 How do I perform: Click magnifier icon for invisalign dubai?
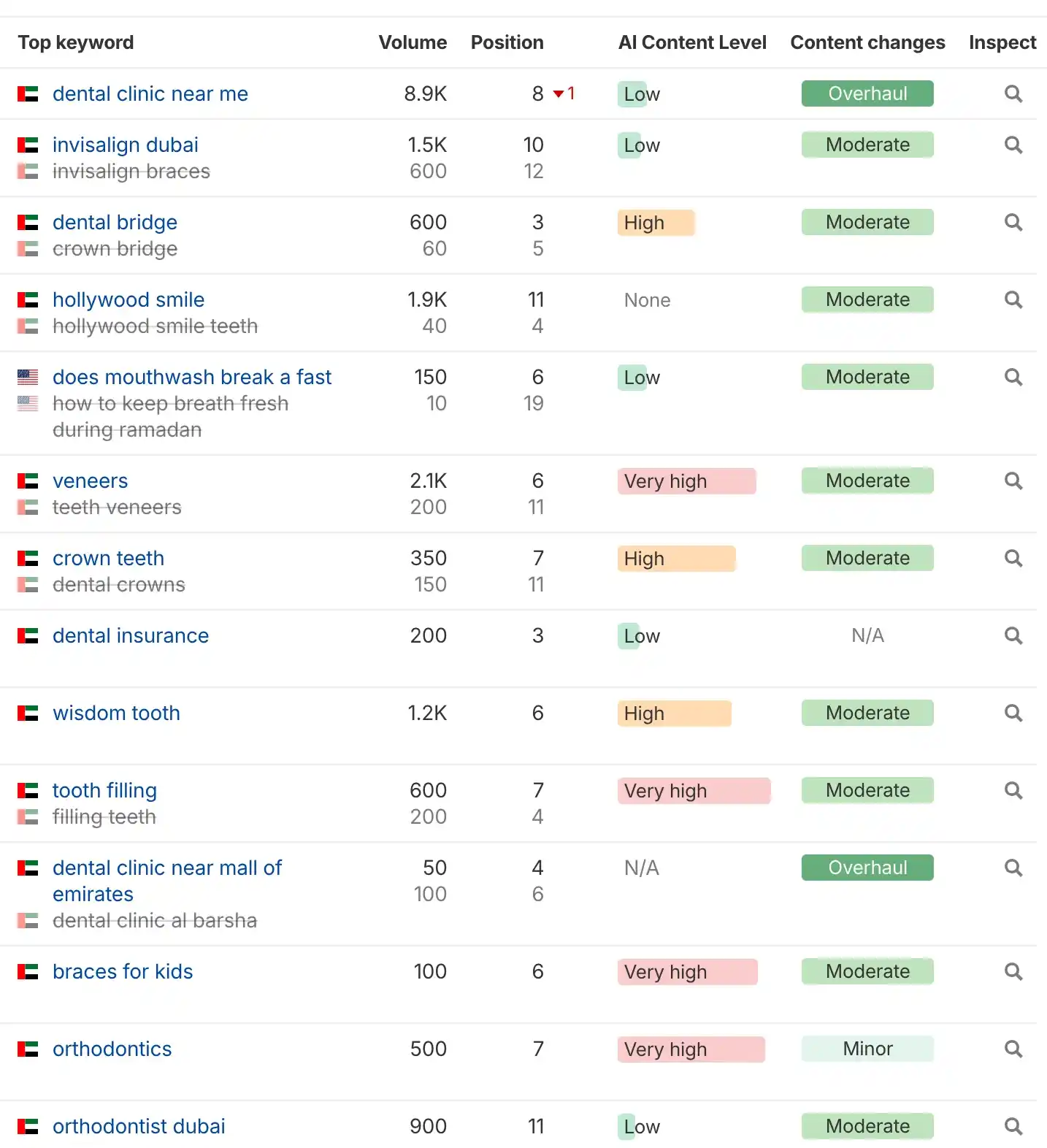tap(1013, 145)
